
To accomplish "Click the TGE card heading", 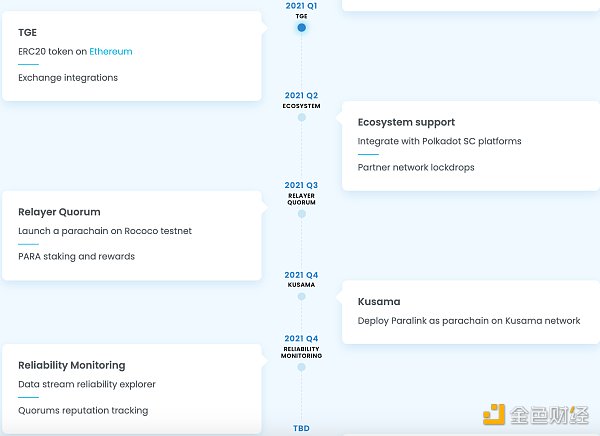I will pos(28,32).
